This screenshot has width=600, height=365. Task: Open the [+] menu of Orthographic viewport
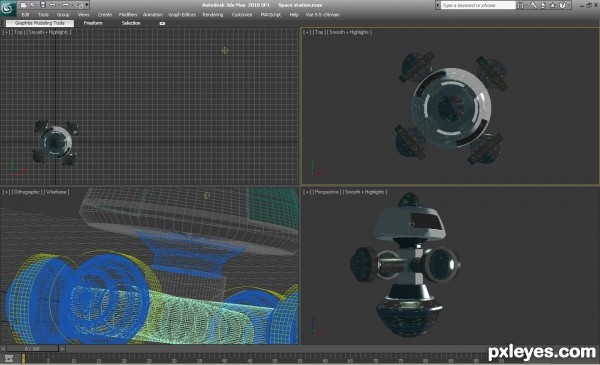[6, 192]
